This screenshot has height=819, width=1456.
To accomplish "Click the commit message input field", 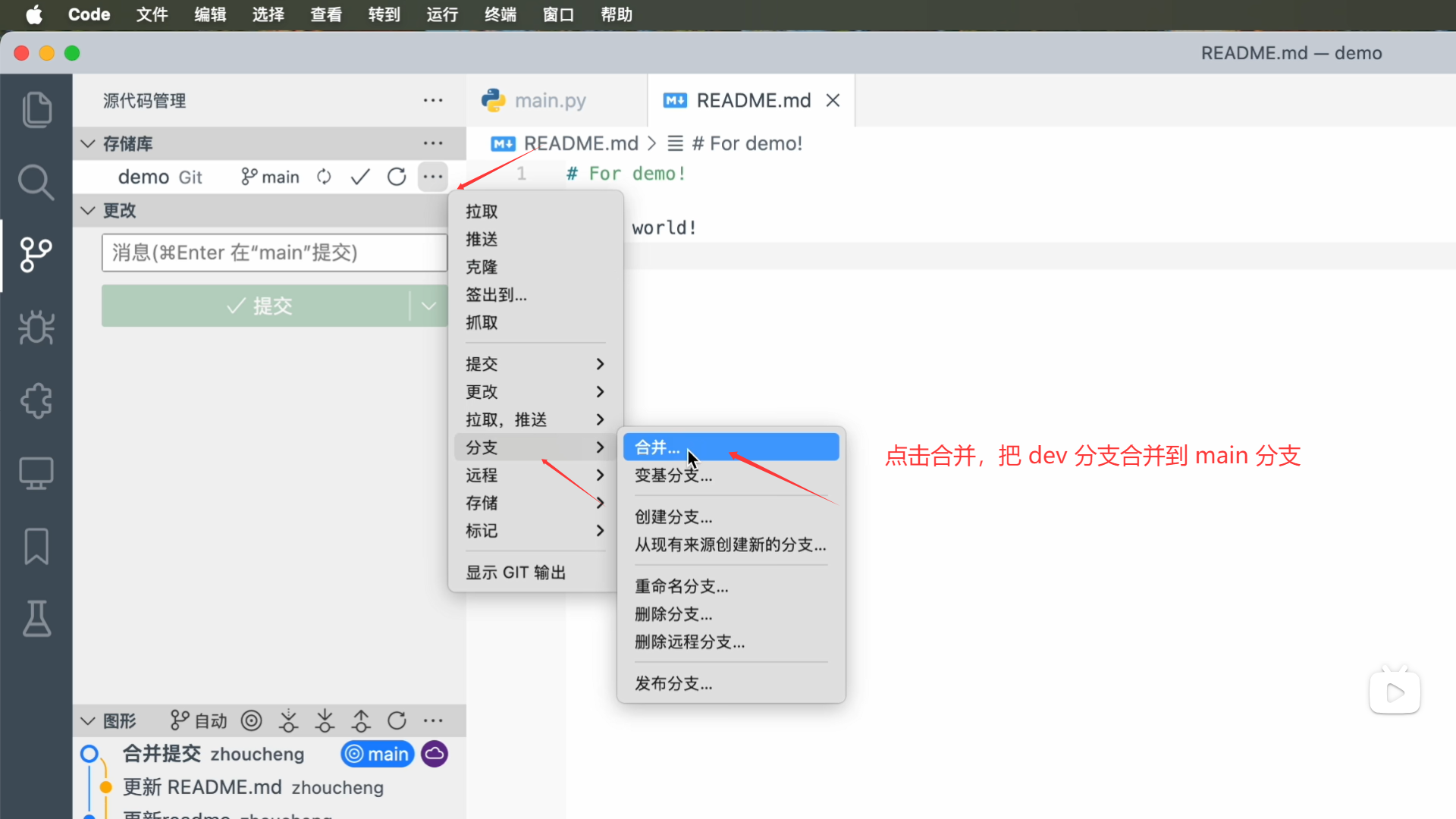I will (x=274, y=253).
